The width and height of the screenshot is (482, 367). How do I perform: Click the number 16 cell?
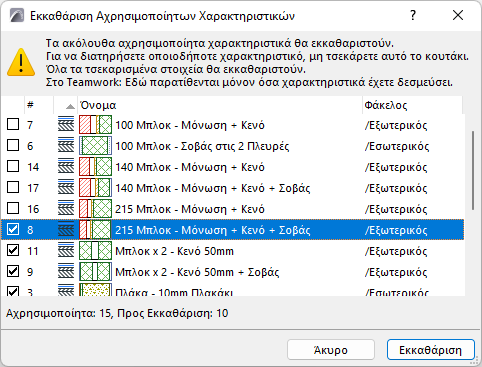[33, 209]
